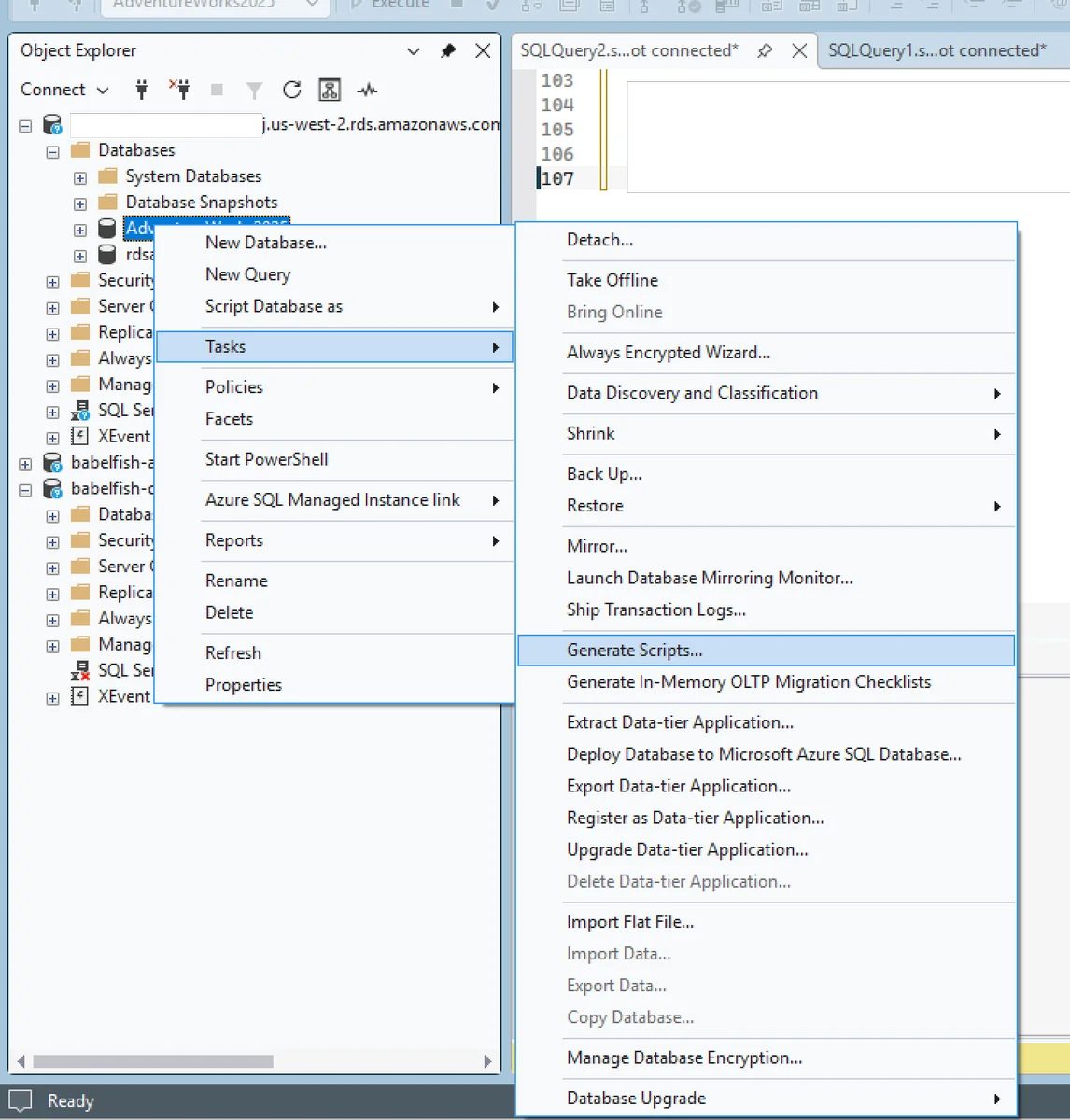Close the Object Explorer panel
This screenshot has width=1070, height=1120.
tap(483, 51)
